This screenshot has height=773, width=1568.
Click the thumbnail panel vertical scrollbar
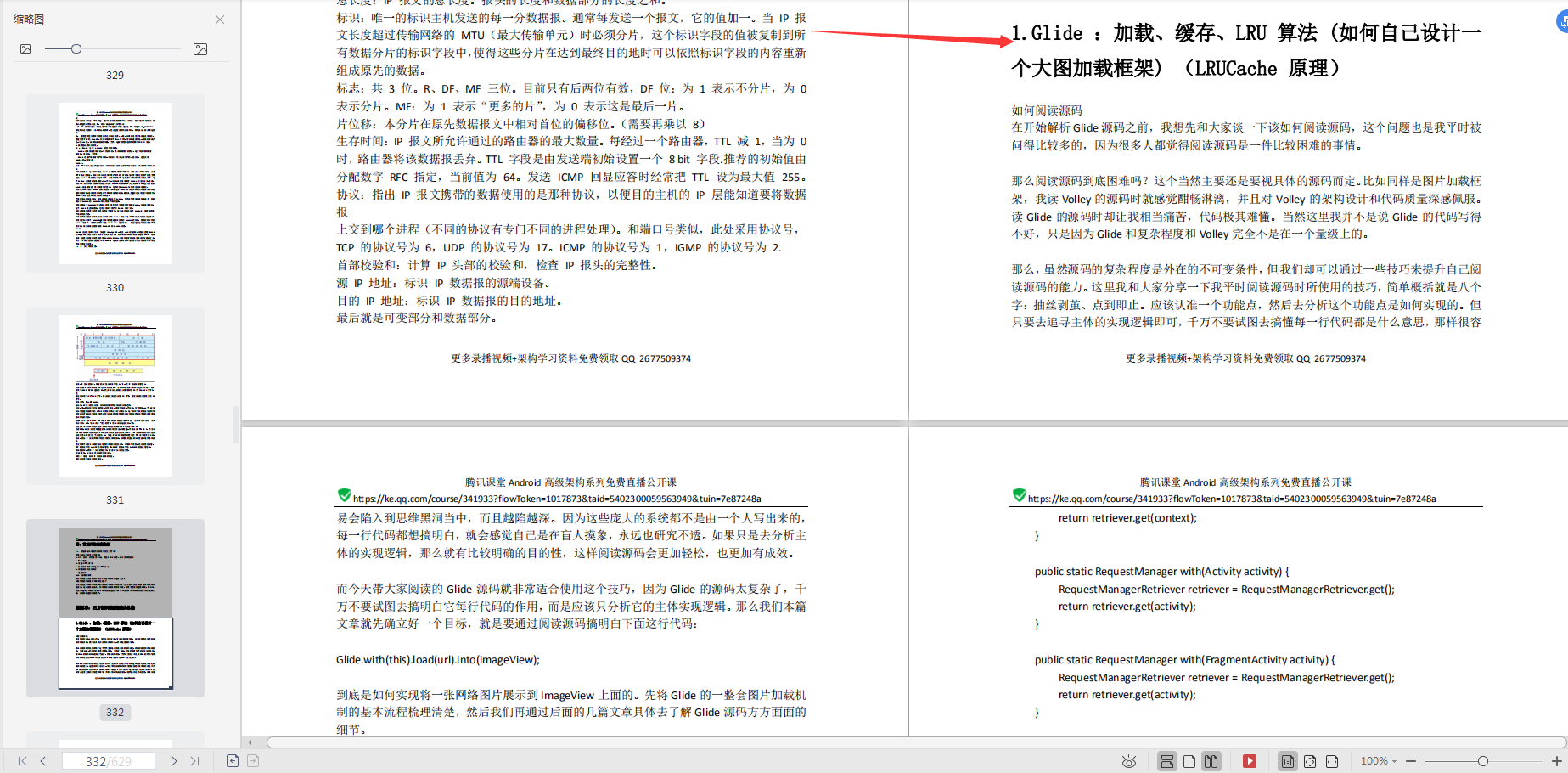(236, 425)
